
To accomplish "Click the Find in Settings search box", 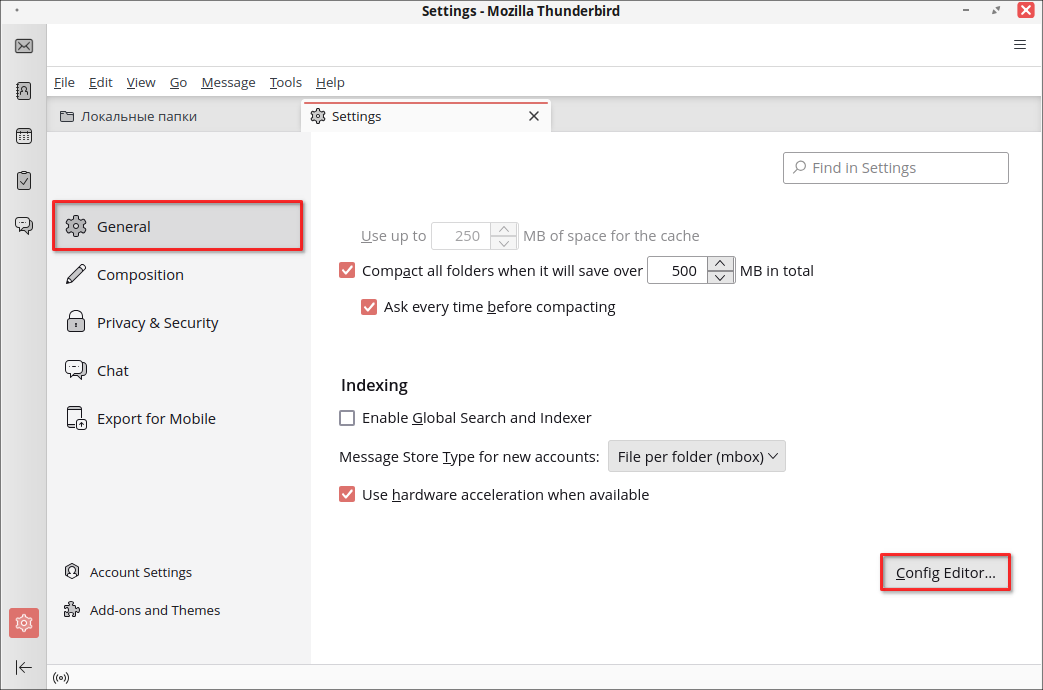I will [895, 168].
